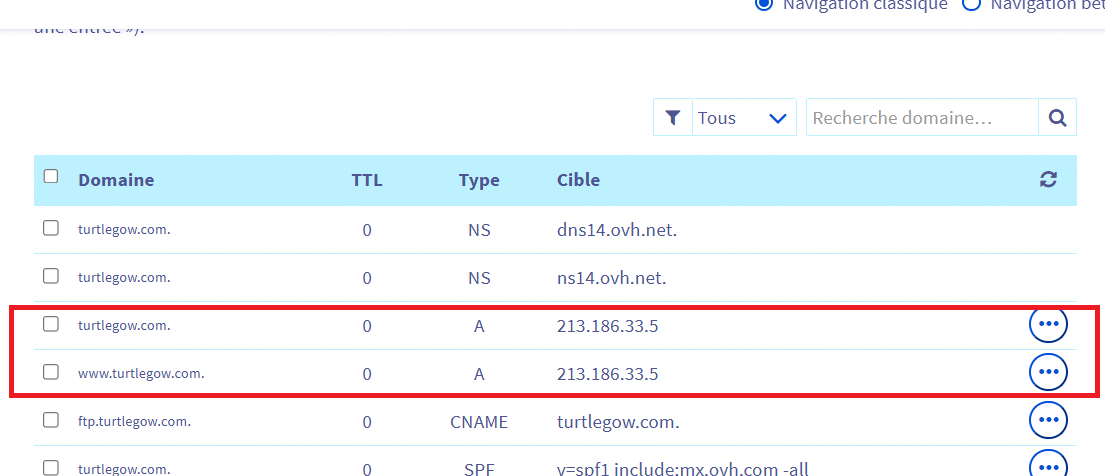Click the Type column header

coord(479,181)
